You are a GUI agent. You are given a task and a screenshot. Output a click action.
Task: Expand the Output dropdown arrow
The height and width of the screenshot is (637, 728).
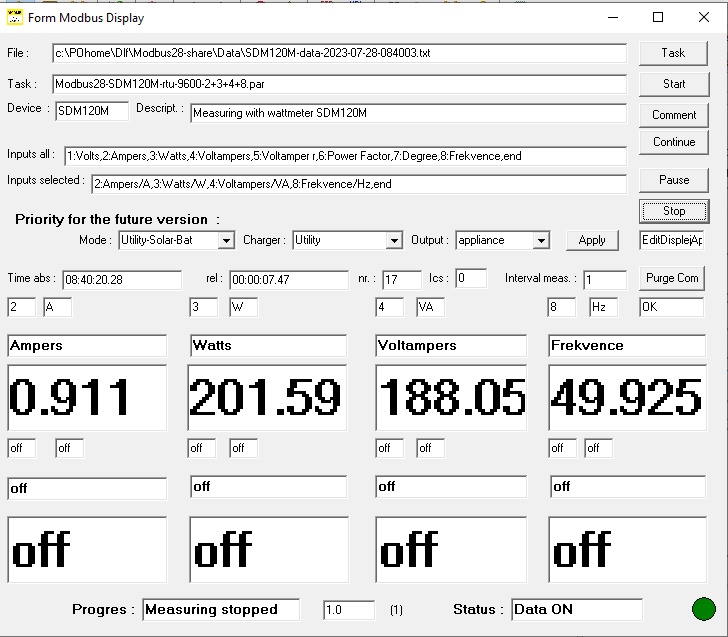coord(541,240)
